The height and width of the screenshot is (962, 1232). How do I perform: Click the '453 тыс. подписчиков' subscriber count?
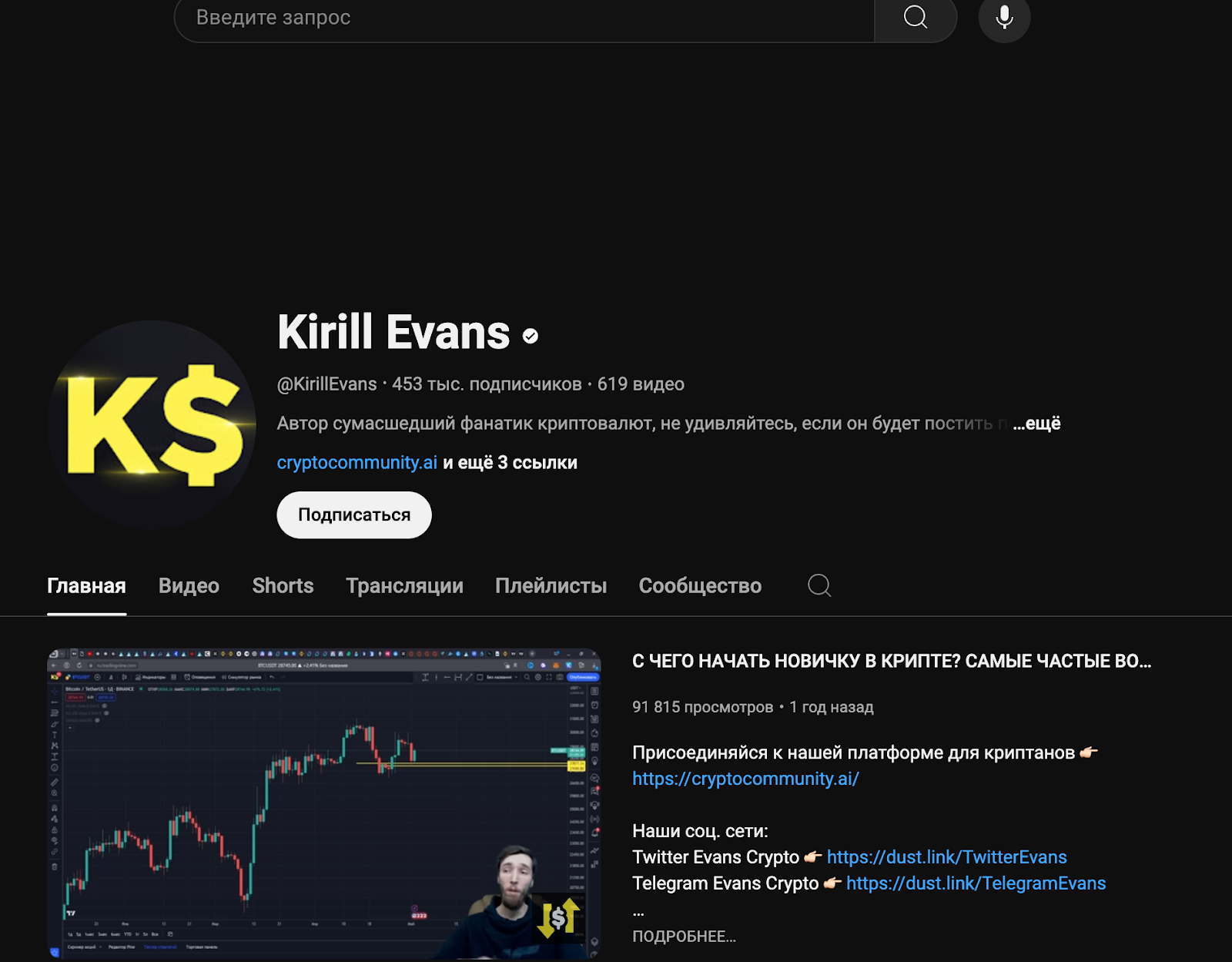click(487, 384)
